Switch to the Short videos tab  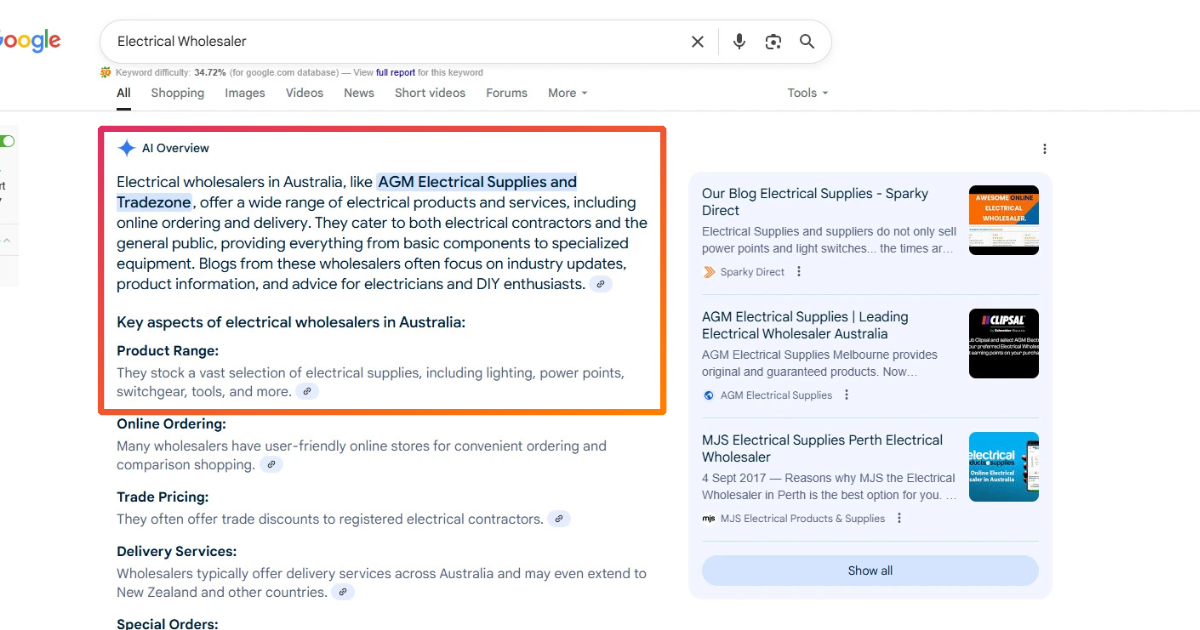pyautogui.click(x=430, y=93)
